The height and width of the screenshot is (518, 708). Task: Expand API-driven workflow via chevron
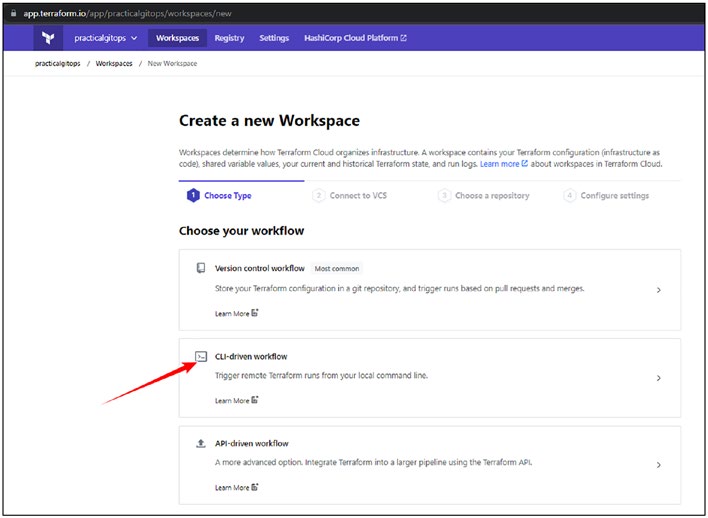(659, 465)
